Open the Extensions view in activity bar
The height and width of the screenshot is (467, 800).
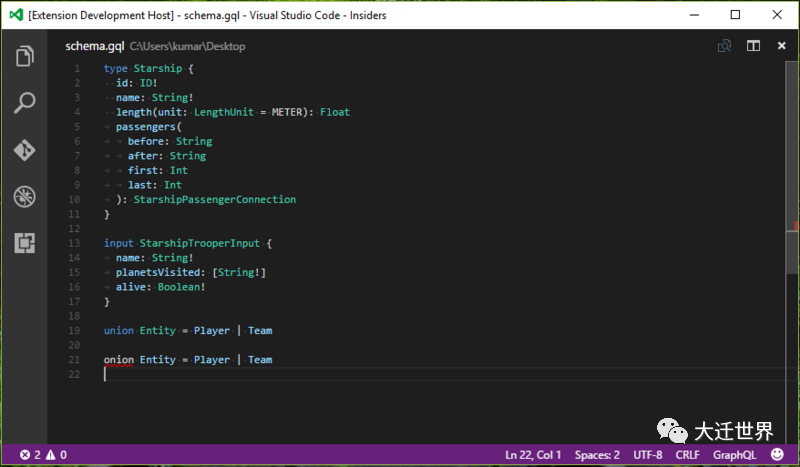pos(24,242)
